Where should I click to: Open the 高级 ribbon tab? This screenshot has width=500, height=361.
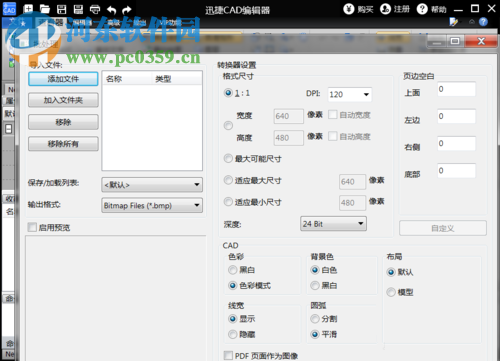(x=114, y=23)
